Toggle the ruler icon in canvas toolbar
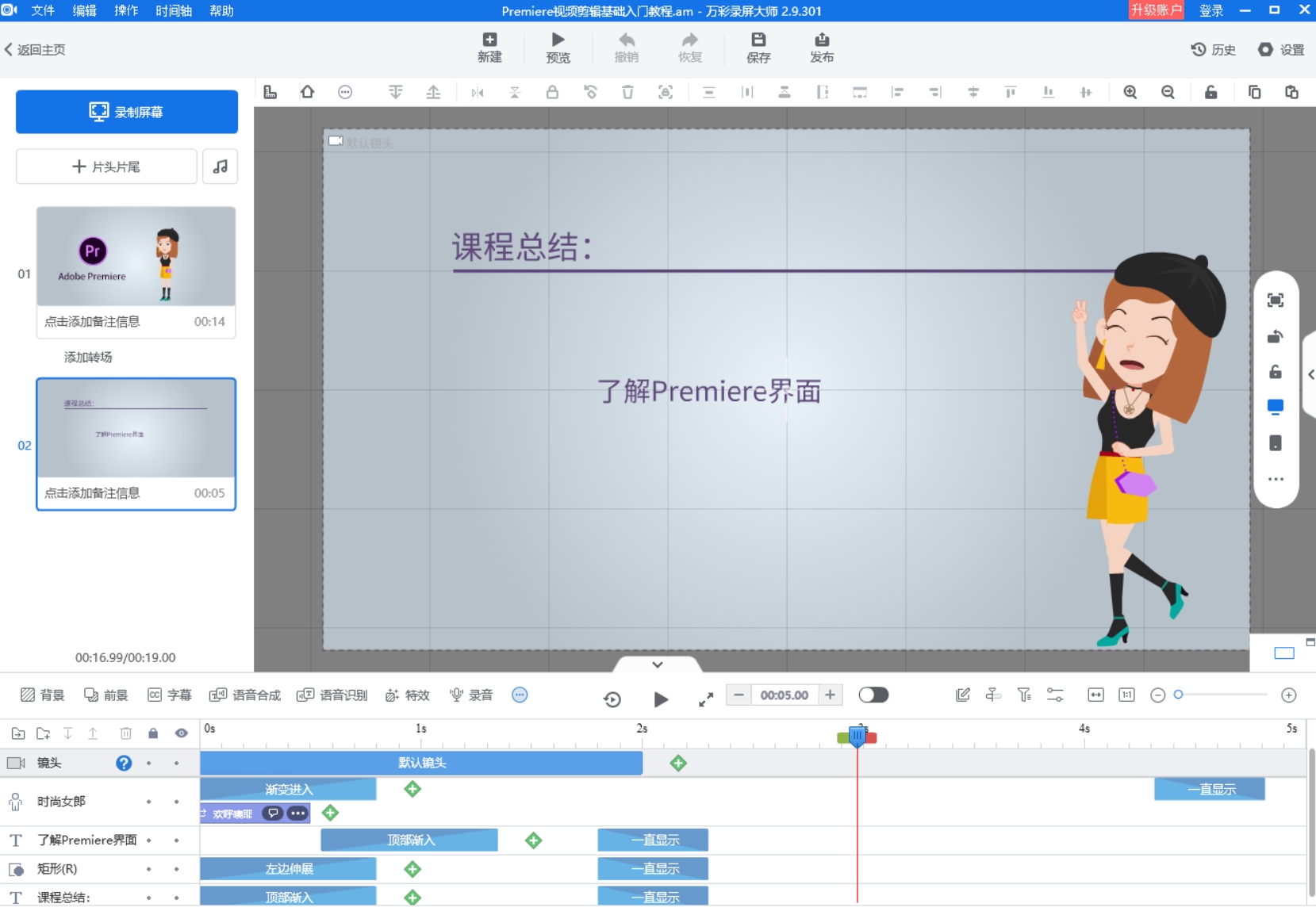The height and width of the screenshot is (915, 1316). tap(270, 92)
